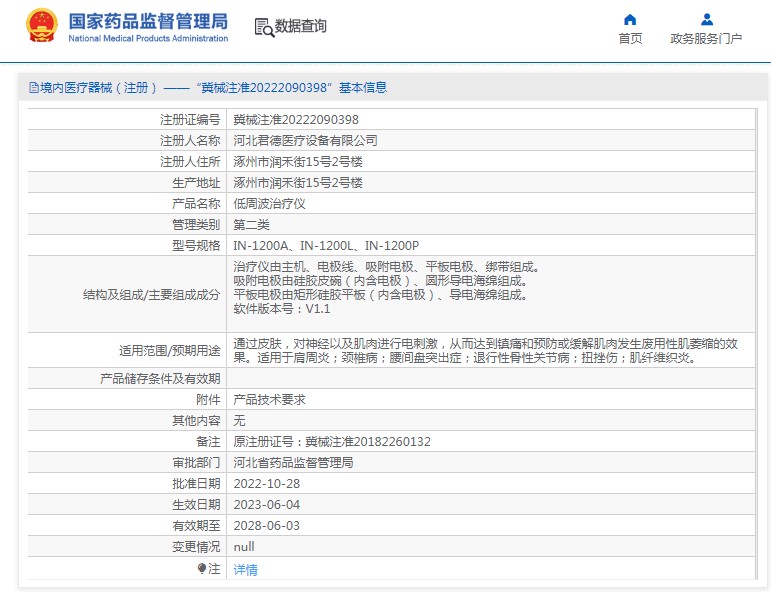Viewport: 771px width, 592px height.
Task: Go to 政务服务门户 navigation item
Action: pos(706,39)
